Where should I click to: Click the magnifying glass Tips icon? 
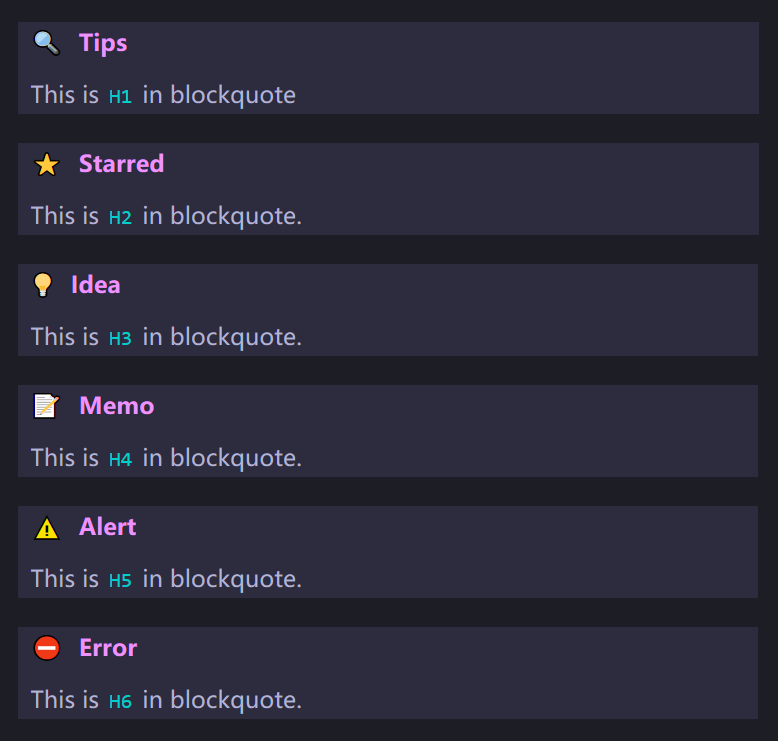click(x=47, y=43)
